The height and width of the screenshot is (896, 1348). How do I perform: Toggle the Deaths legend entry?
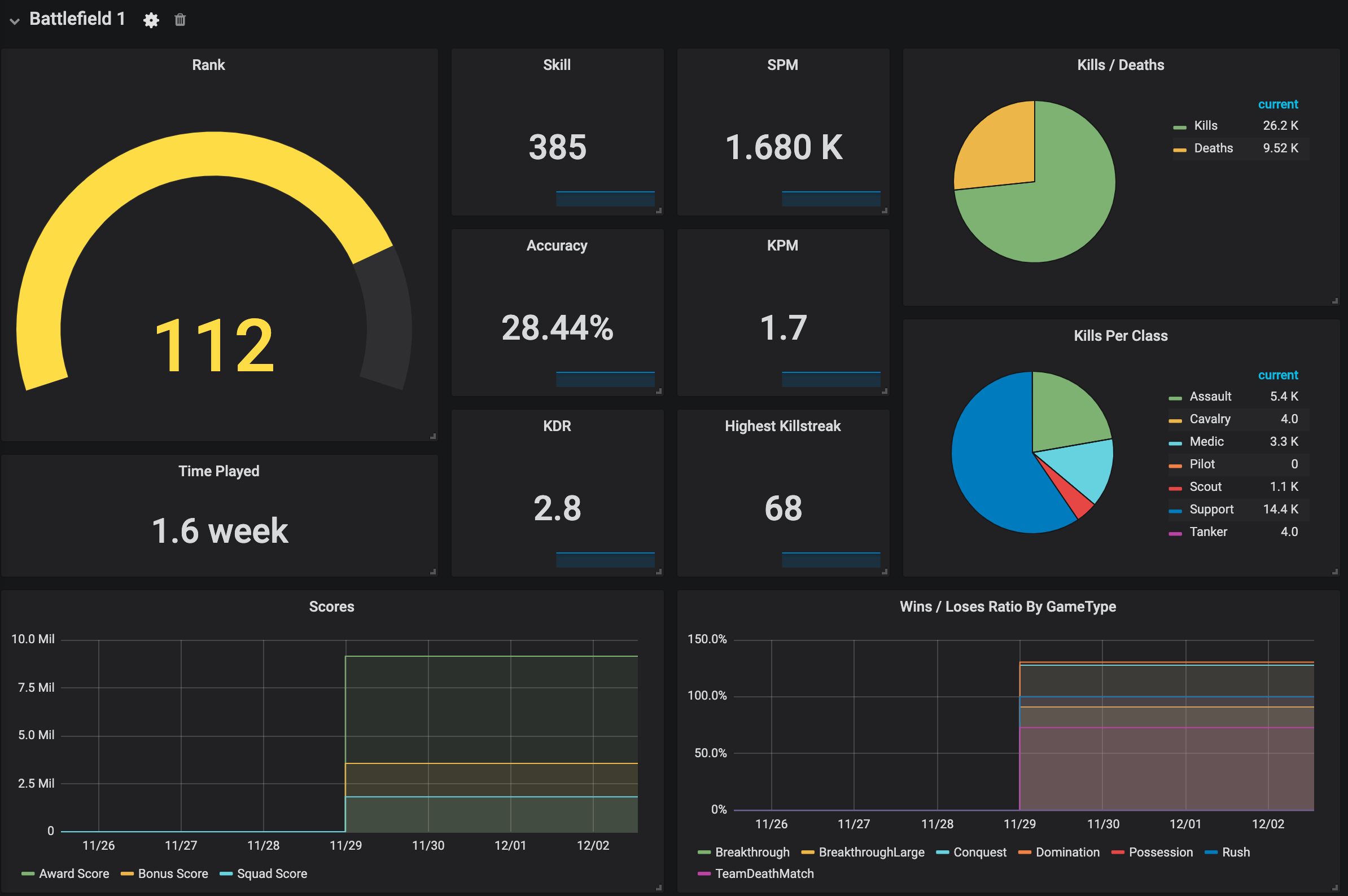click(x=1214, y=147)
